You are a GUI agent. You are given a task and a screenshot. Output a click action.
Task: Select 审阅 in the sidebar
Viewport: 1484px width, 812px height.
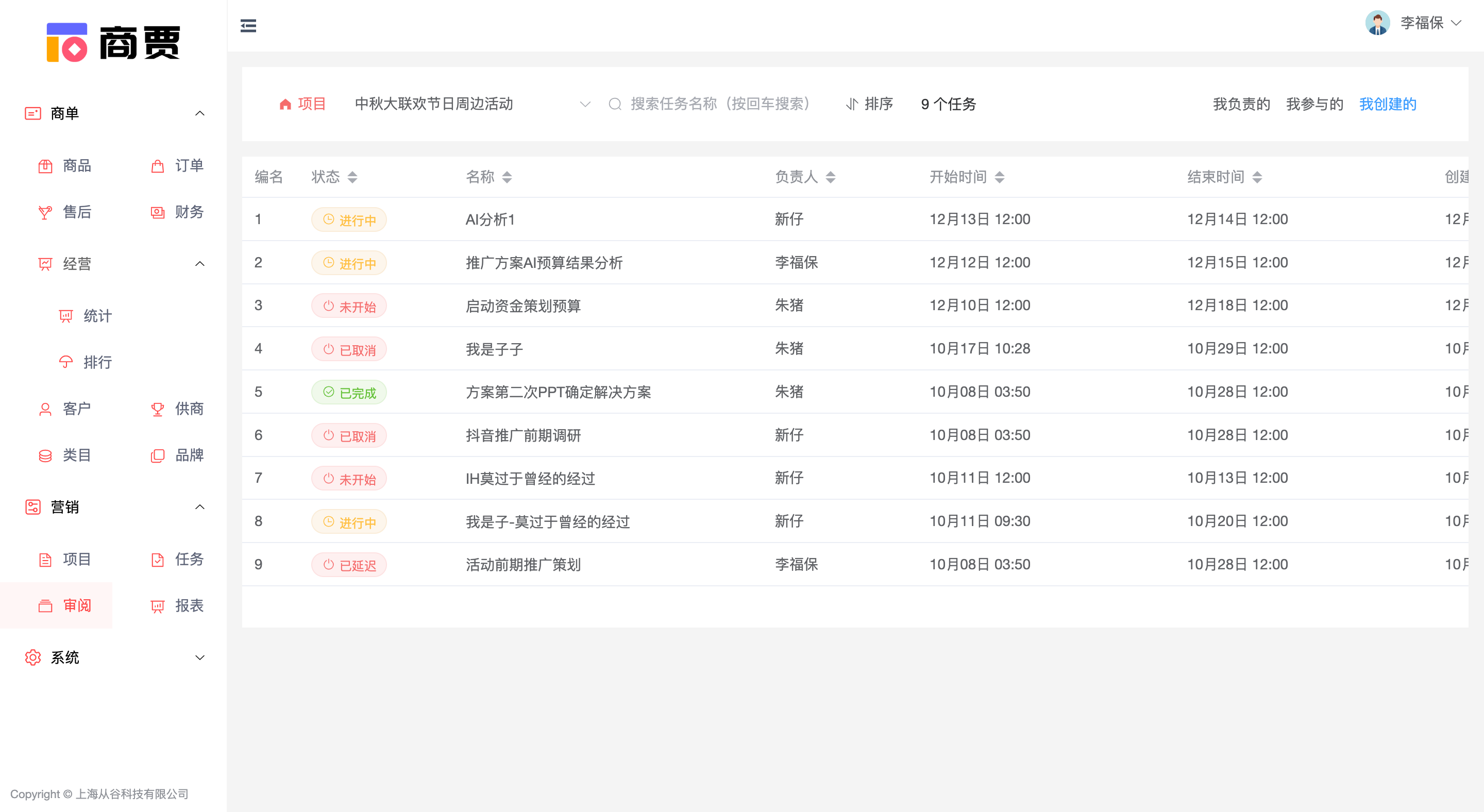77,605
